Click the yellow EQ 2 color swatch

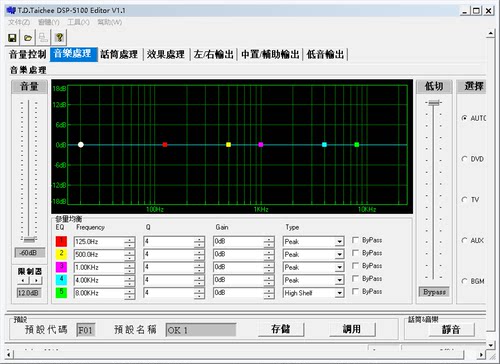coord(61,254)
